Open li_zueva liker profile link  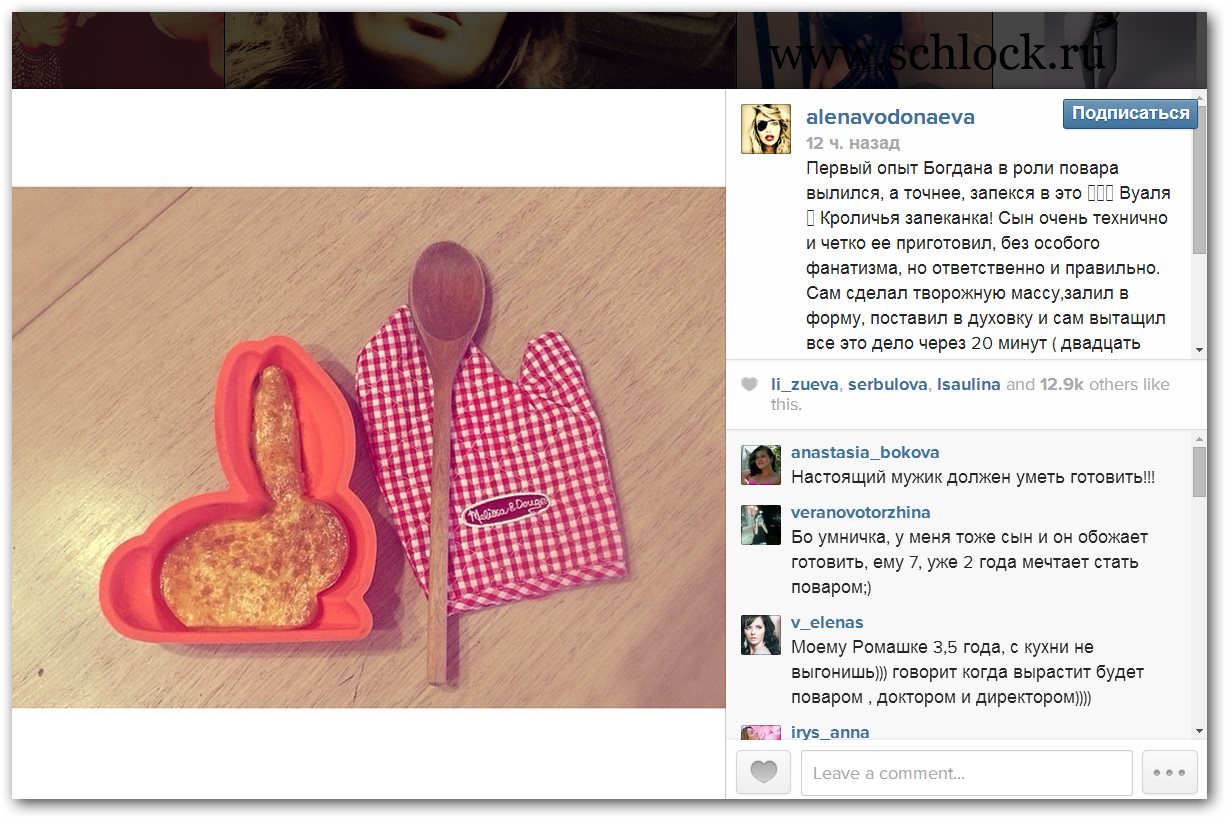pos(805,385)
